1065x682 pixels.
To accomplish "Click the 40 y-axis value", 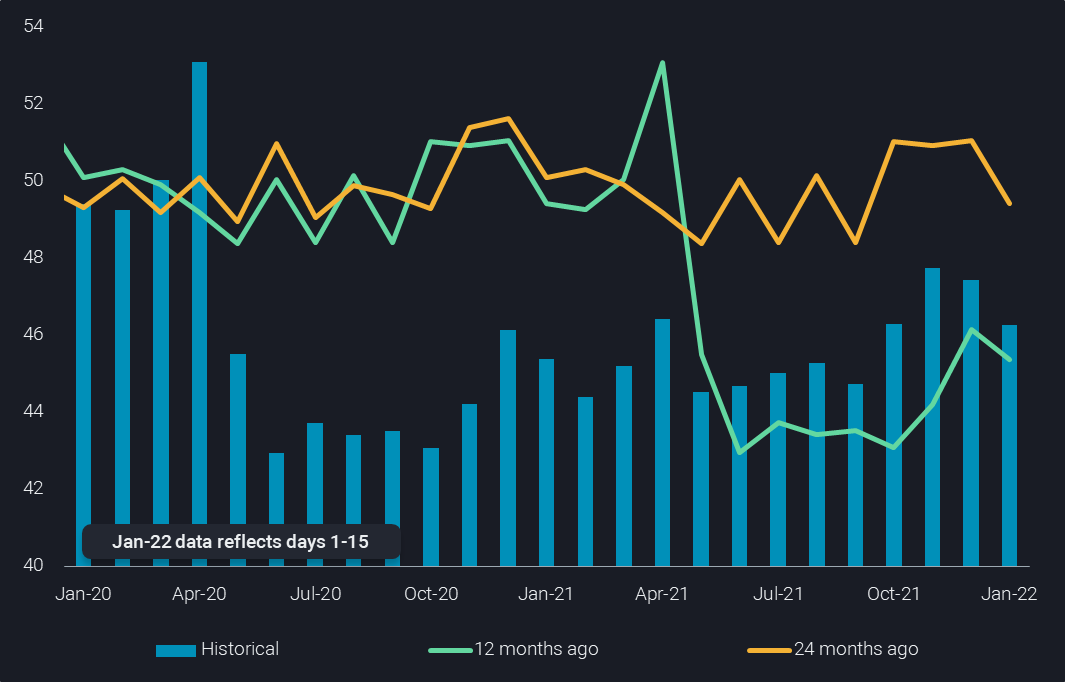I will tap(33, 565).
